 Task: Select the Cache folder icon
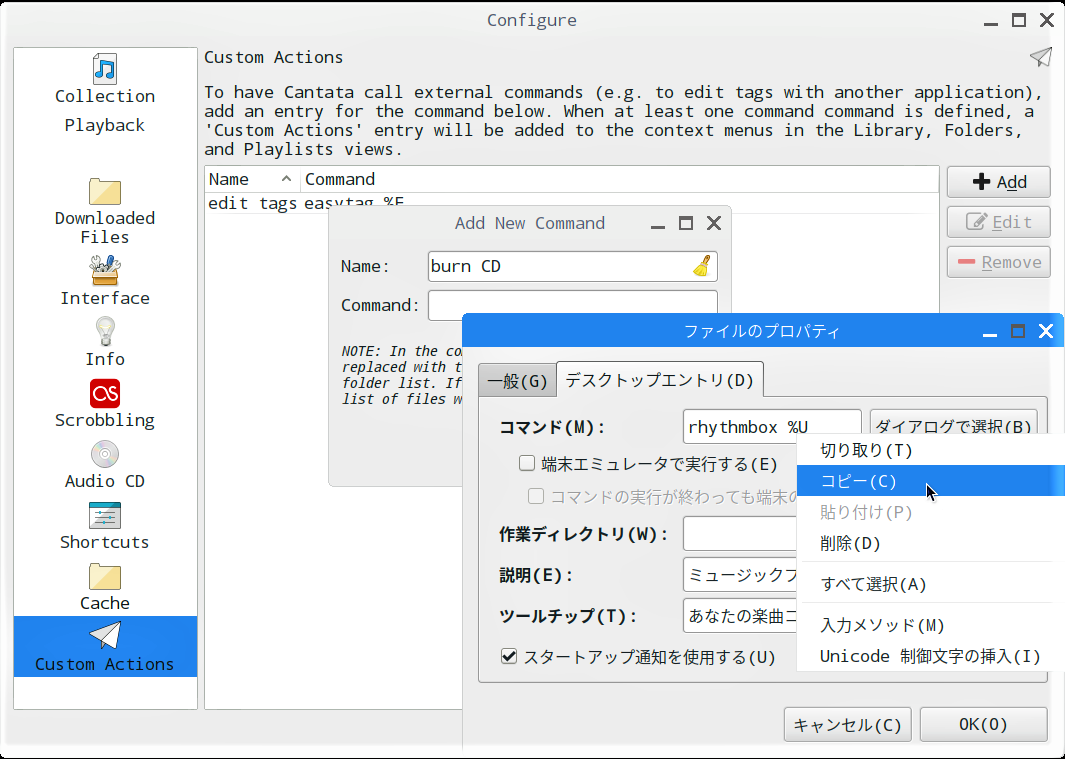click(x=105, y=576)
